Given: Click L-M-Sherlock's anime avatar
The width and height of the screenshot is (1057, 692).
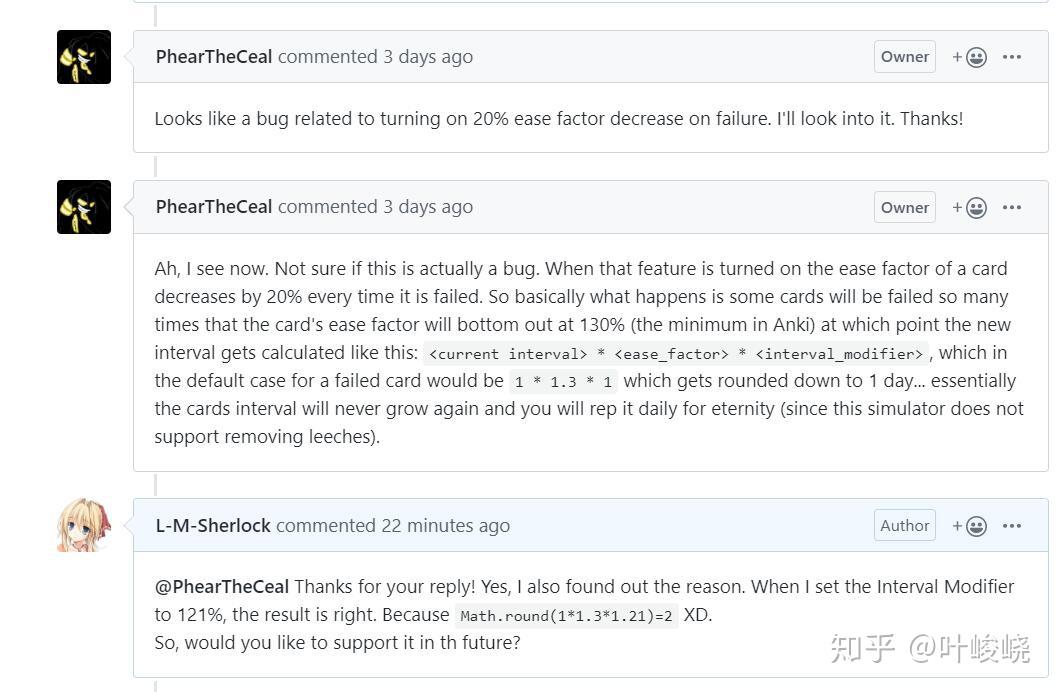Looking at the screenshot, I should click(x=84, y=525).
